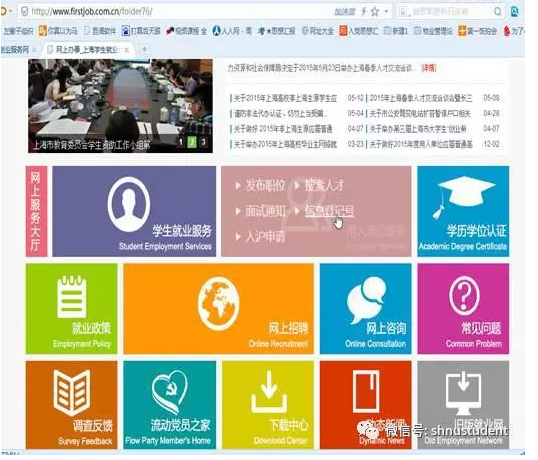The height and width of the screenshot is (460, 538).
Task: Click the globe icon on orange tile
Action: tap(219, 303)
